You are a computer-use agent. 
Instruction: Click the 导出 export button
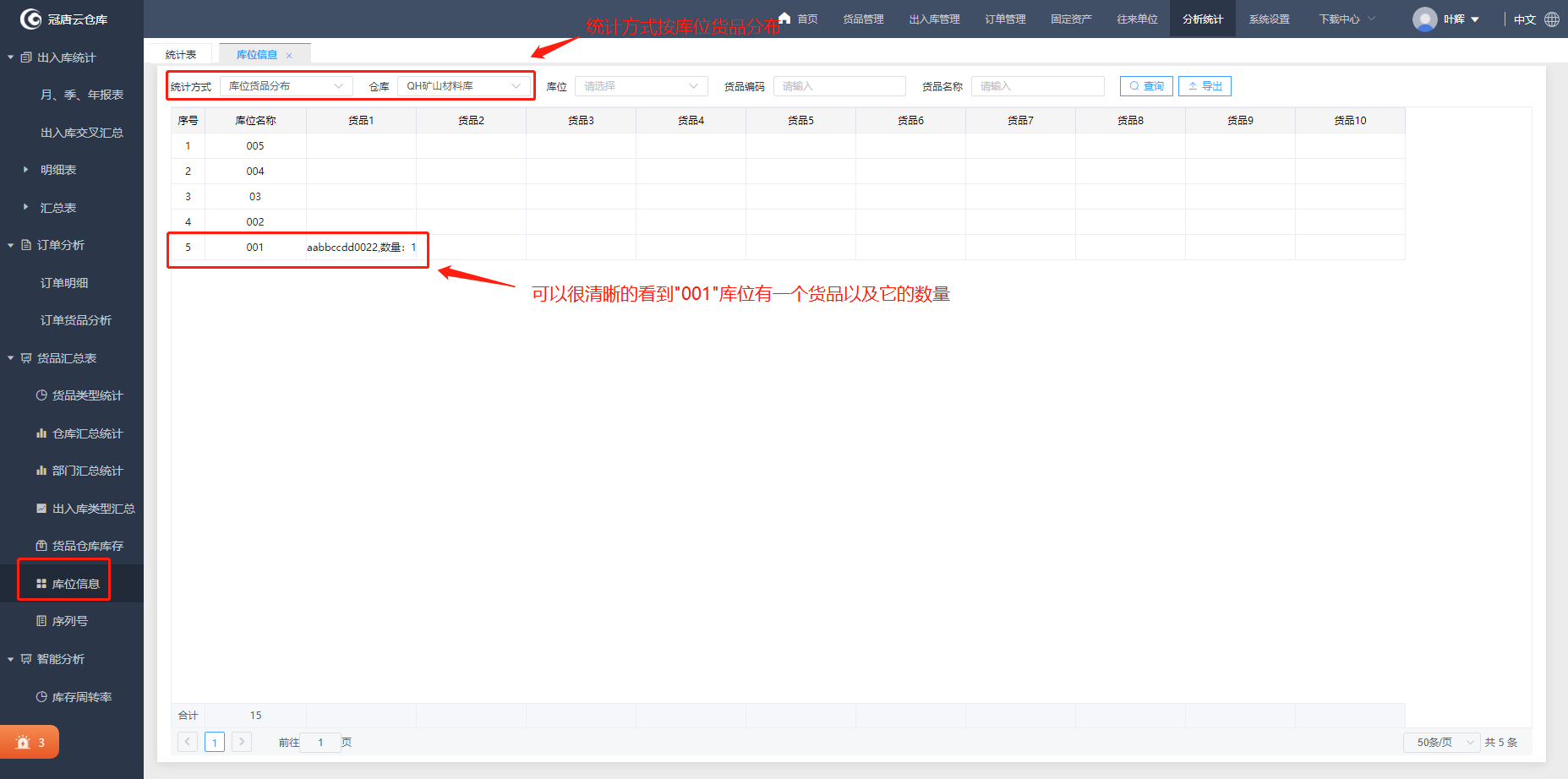coord(1205,86)
